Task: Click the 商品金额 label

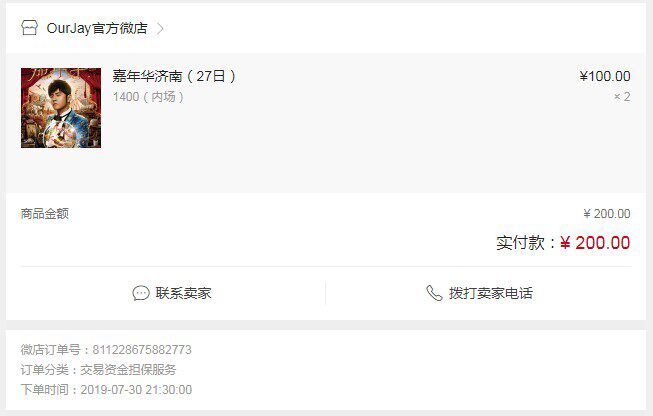Action: (x=45, y=214)
